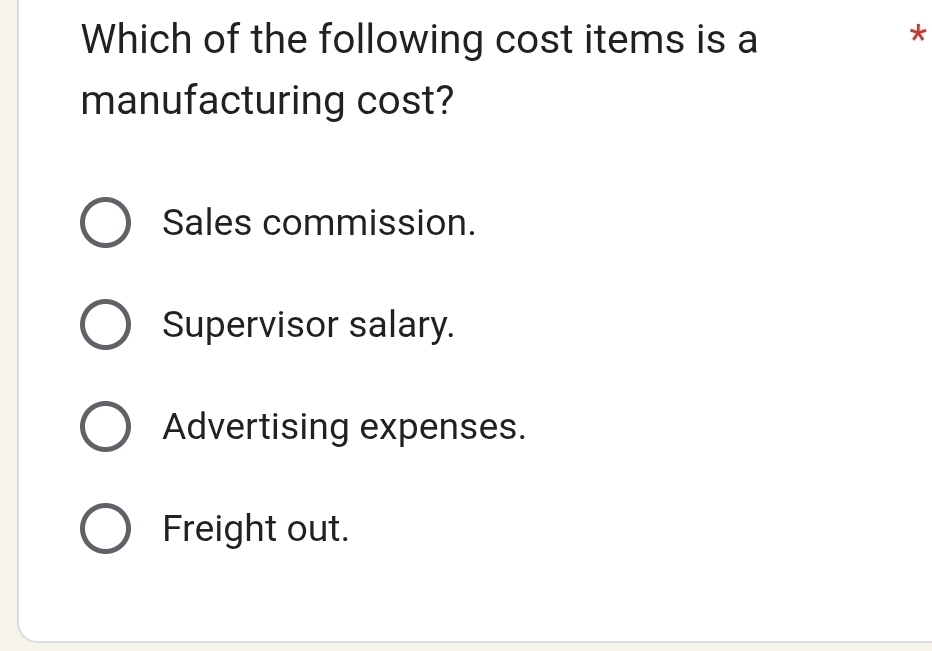932x651 pixels.
Task: Select the Sales commission radio button
Action: [104, 223]
